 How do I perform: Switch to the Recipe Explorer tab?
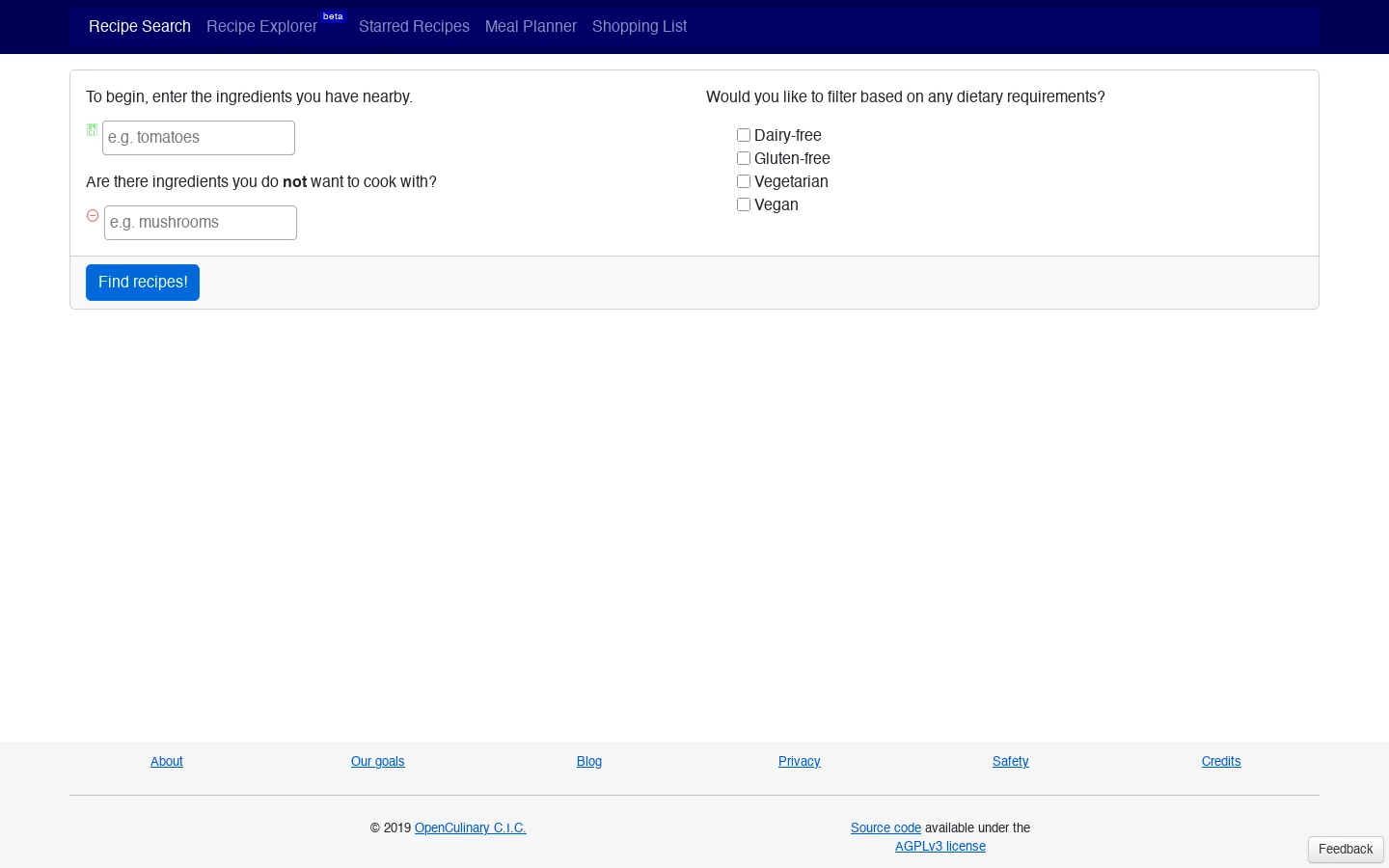click(261, 26)
